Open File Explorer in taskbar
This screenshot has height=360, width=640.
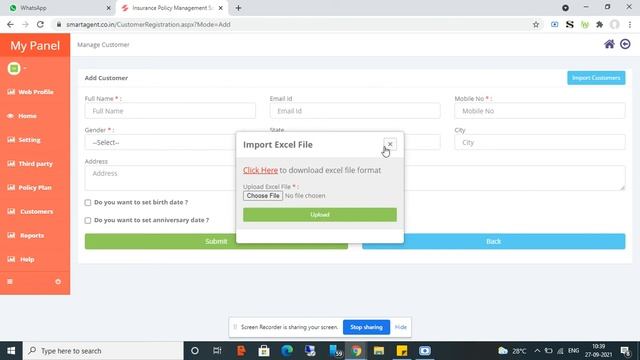click(x=379, y=351)
